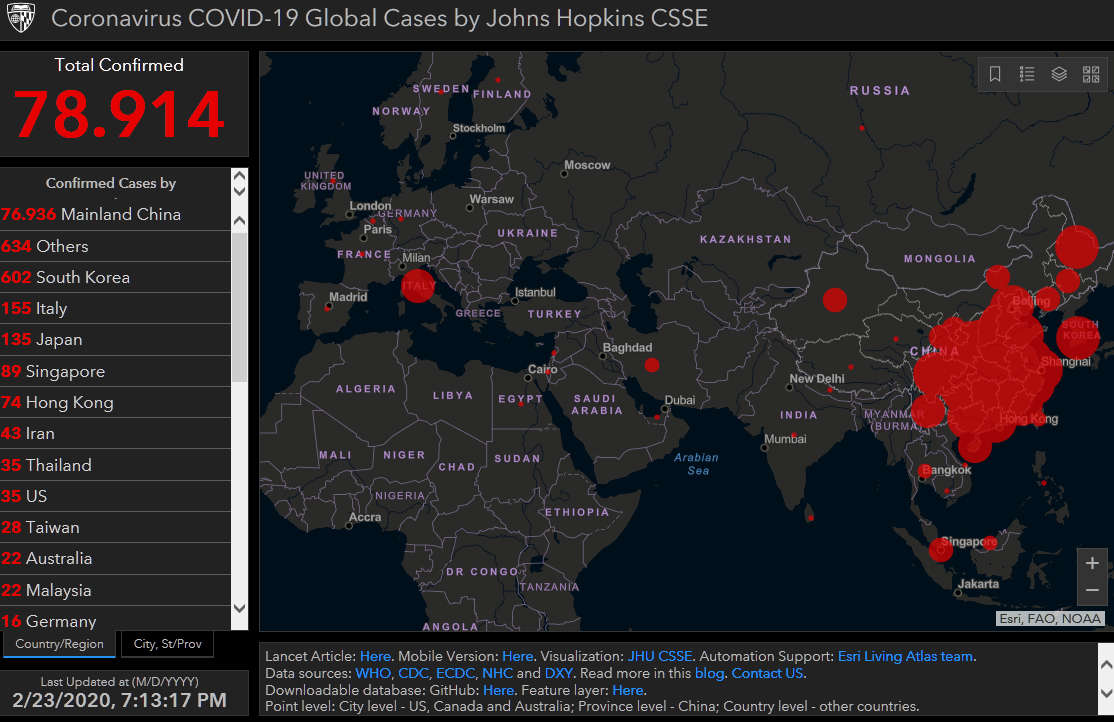1114x722 pixels.
Task: Open the GitHub Here link
Action: (499, 690)
